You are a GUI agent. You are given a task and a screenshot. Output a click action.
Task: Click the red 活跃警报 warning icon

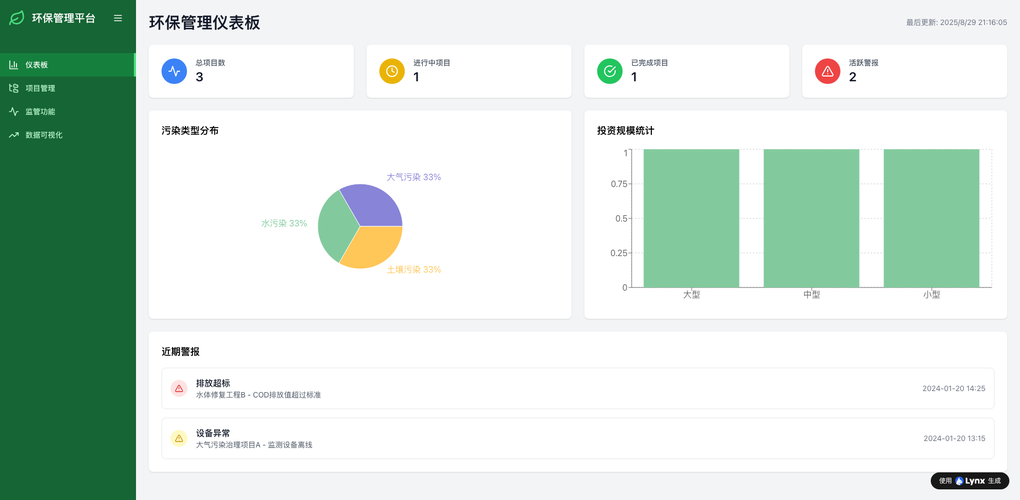pyautogui.click(x=827, y=71)
